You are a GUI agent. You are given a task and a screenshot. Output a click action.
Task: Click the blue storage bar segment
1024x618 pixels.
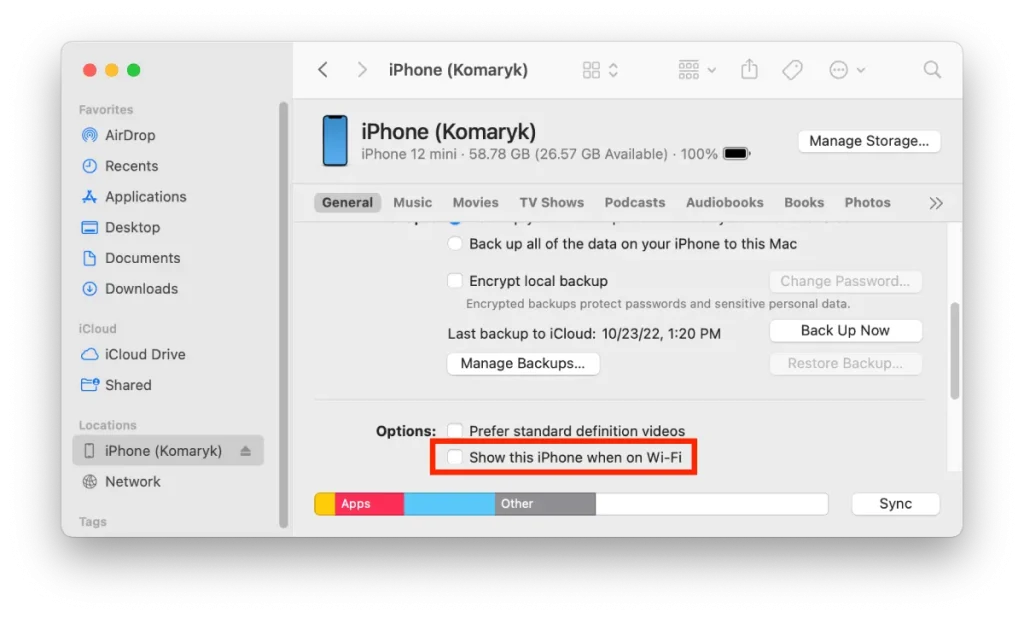(449, 504)
